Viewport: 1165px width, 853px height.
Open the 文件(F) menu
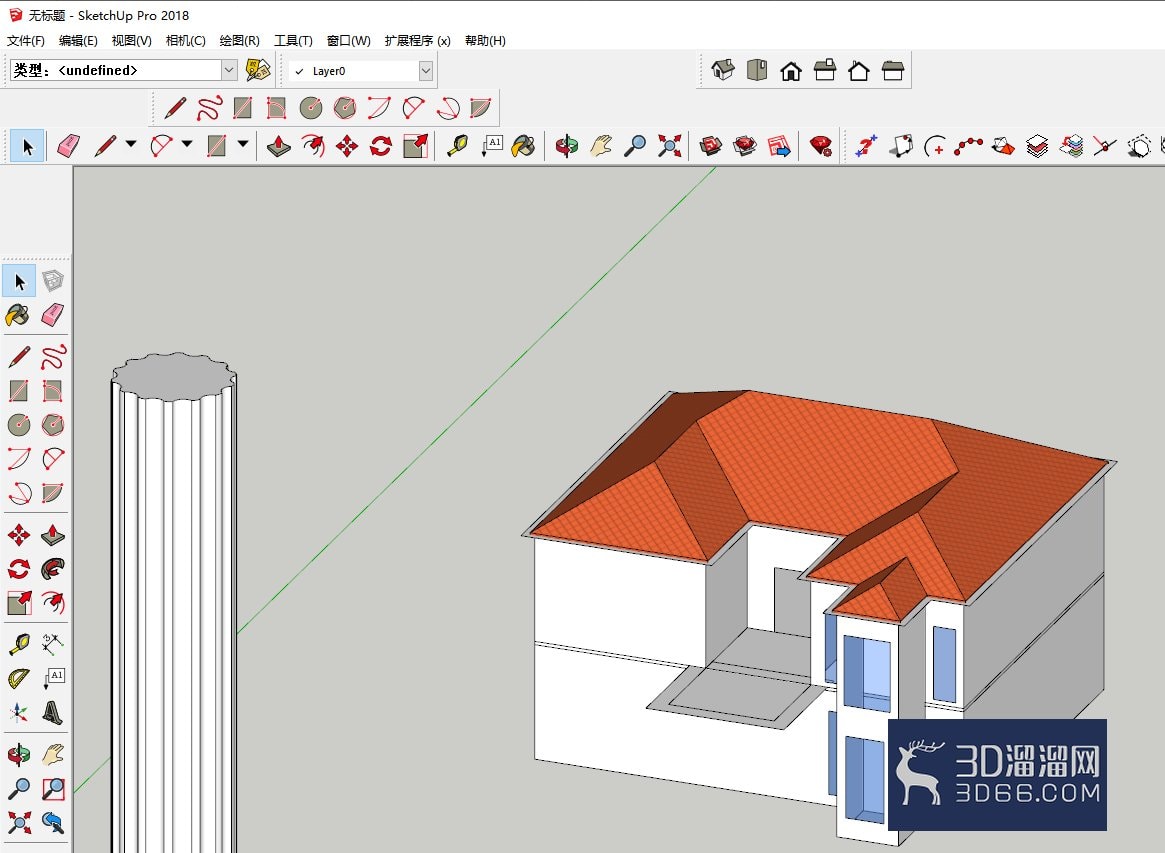coord(26,40)
